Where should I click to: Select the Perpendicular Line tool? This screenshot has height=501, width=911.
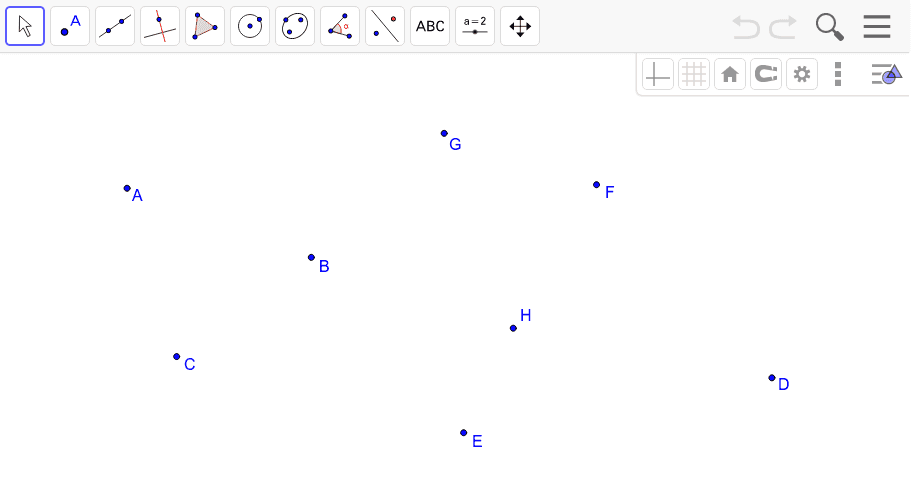[160, 26]
